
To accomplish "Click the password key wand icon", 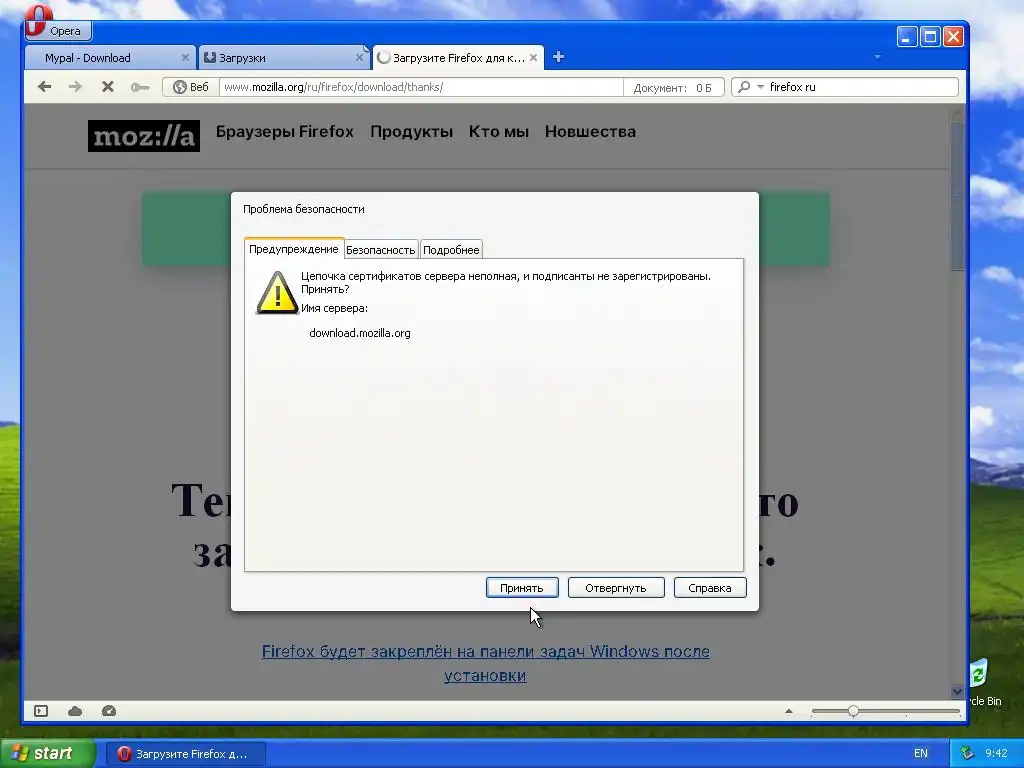I will pyautogui.click(x=140, y=87).
